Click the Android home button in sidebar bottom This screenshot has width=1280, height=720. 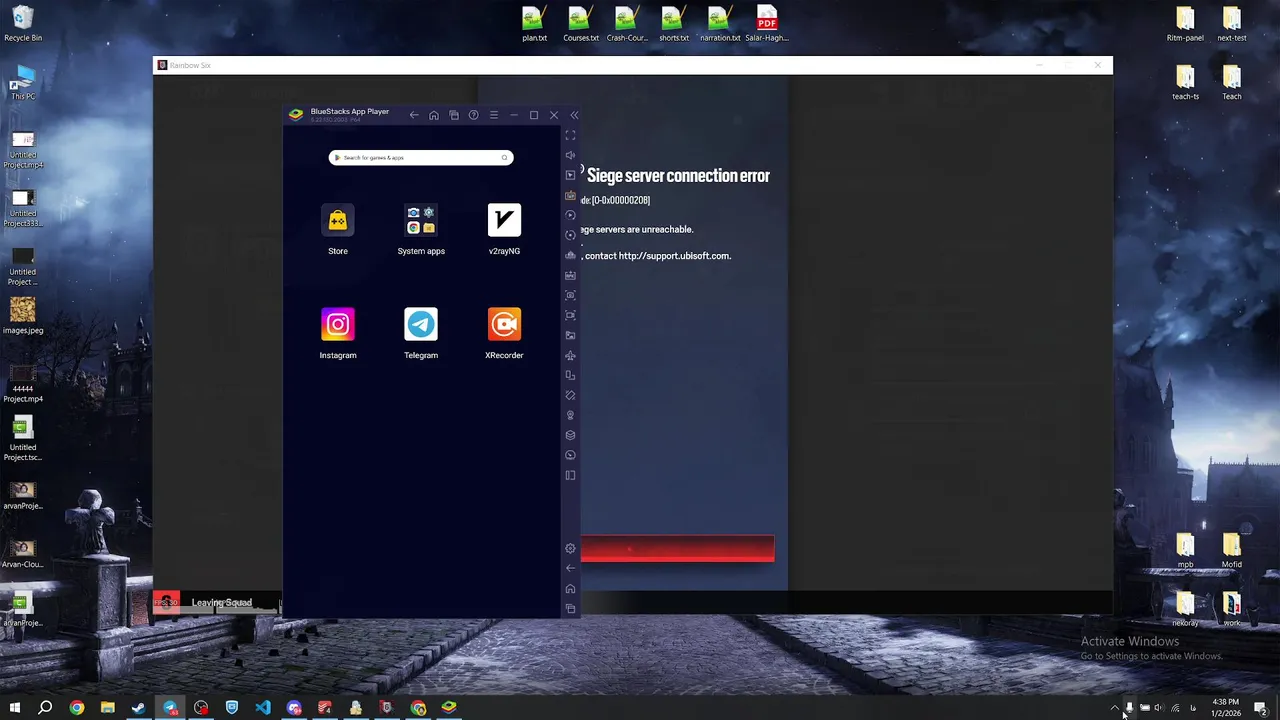coord(571,588)
